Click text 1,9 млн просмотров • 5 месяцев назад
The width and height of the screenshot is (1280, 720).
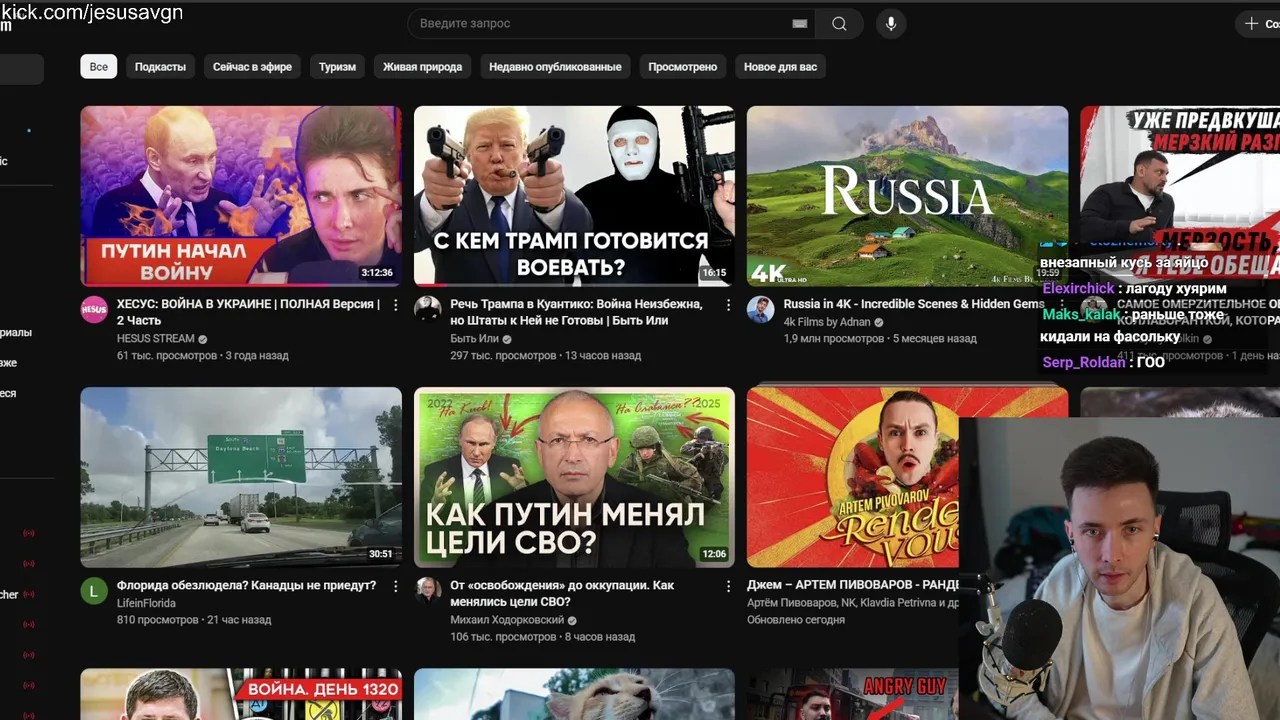880,339
